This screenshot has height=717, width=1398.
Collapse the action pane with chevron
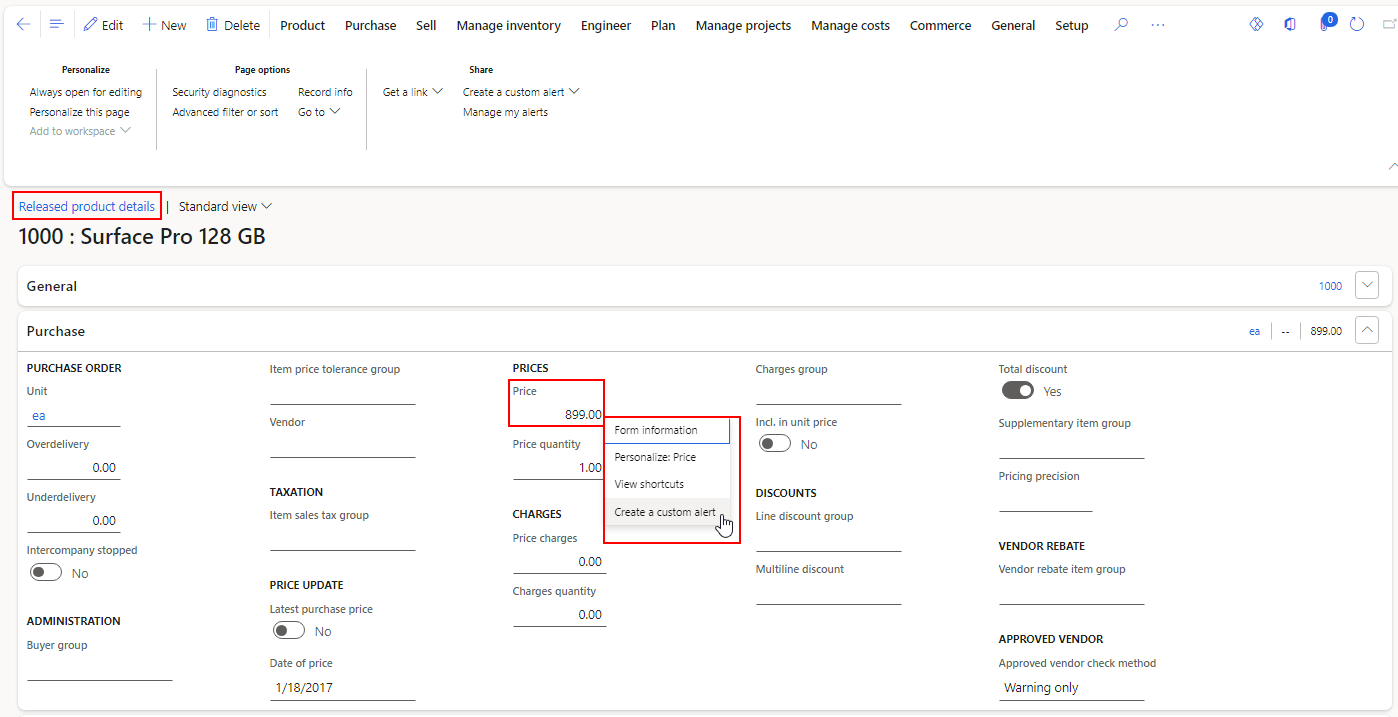click(1392, 166)
